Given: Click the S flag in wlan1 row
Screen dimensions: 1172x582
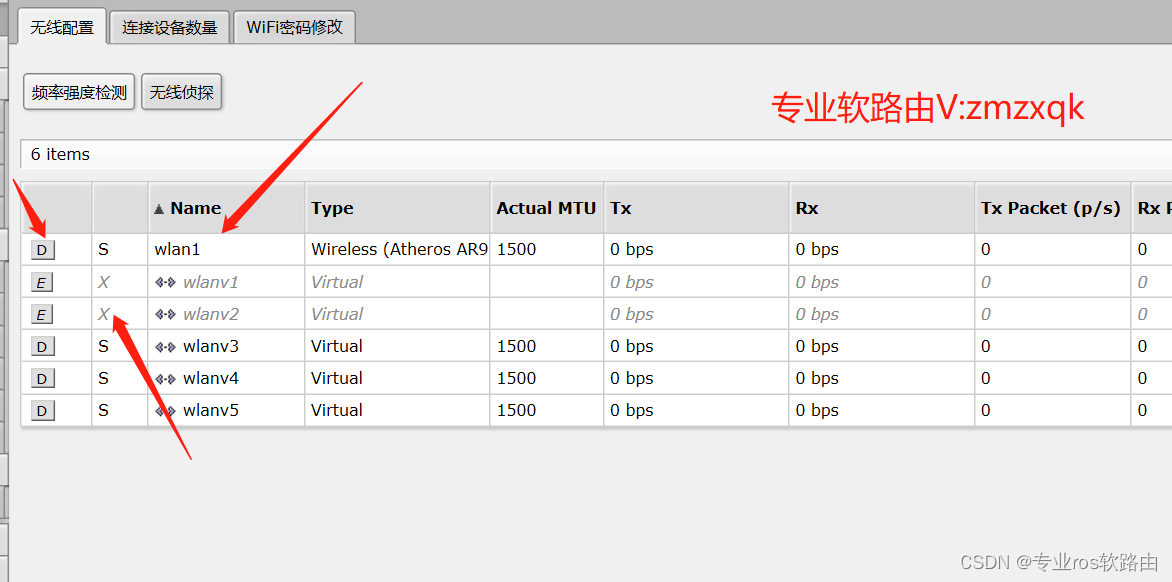Looking at the screenshot, I should pos(103,250).
